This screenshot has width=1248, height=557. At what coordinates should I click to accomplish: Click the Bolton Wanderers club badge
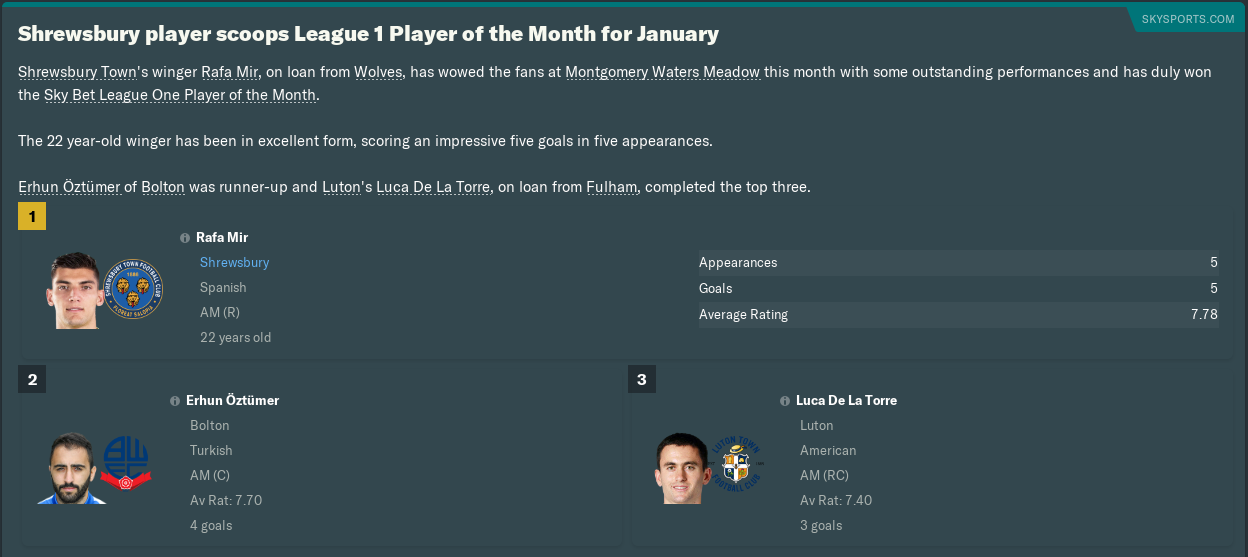tap(126, 465)
